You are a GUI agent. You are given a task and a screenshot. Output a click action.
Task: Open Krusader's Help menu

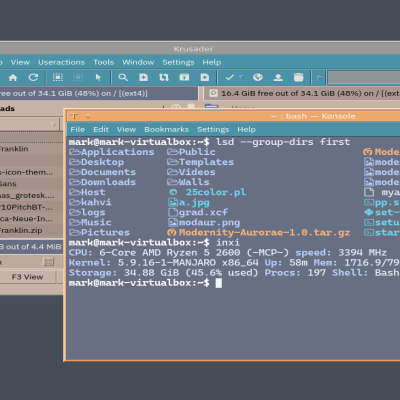212,62
